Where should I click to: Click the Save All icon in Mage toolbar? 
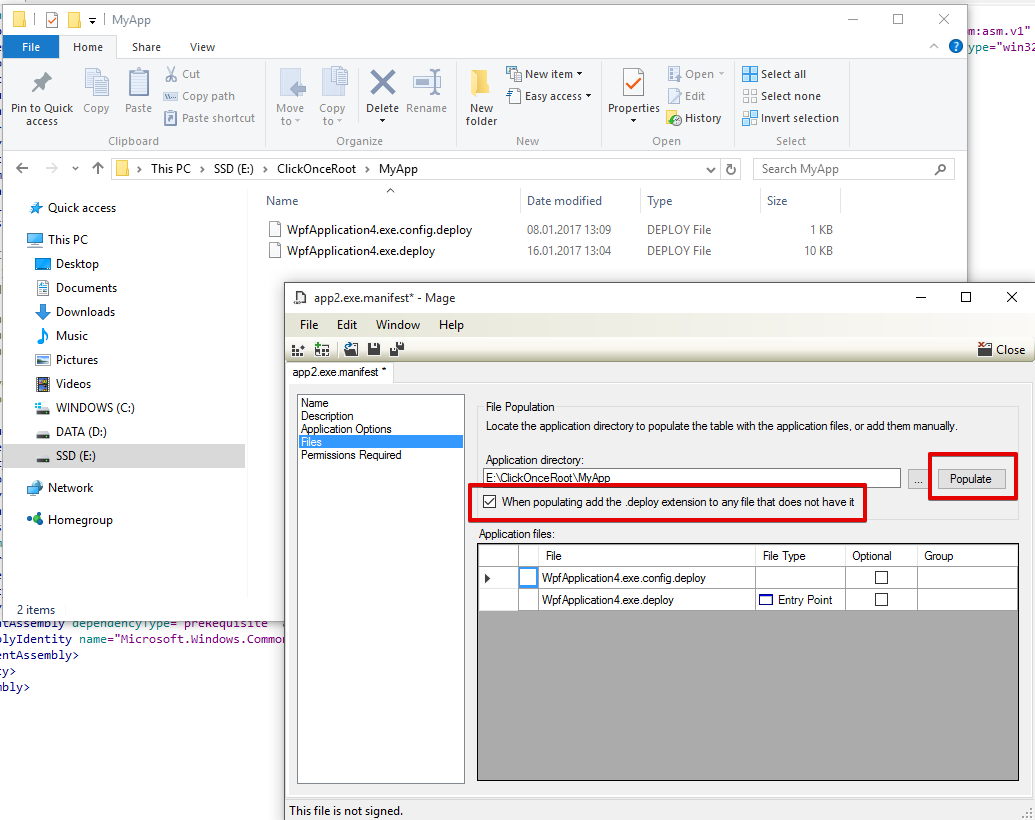[396, 349]
